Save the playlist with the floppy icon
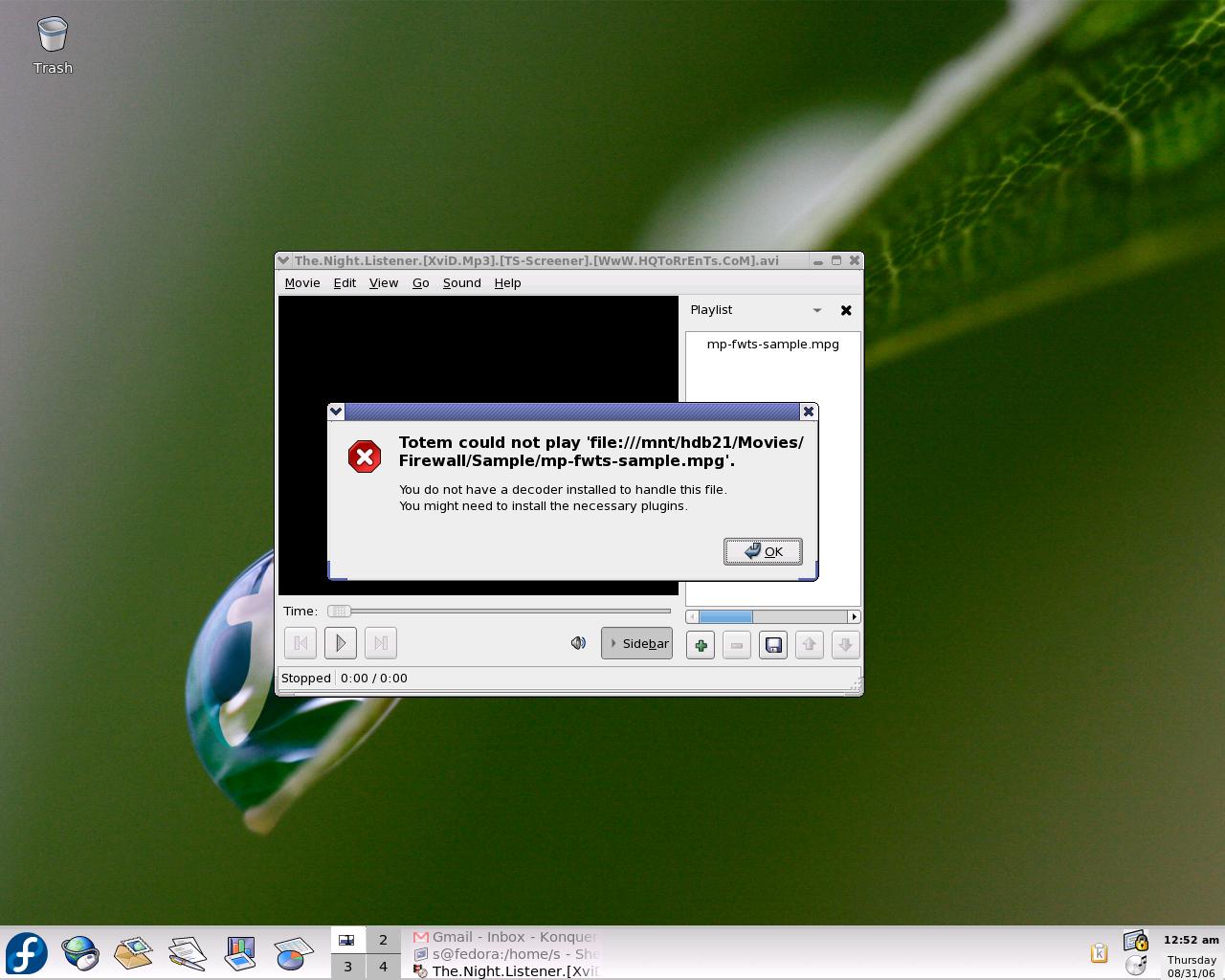The image size is (1225, 980). [x=773, y=645]
